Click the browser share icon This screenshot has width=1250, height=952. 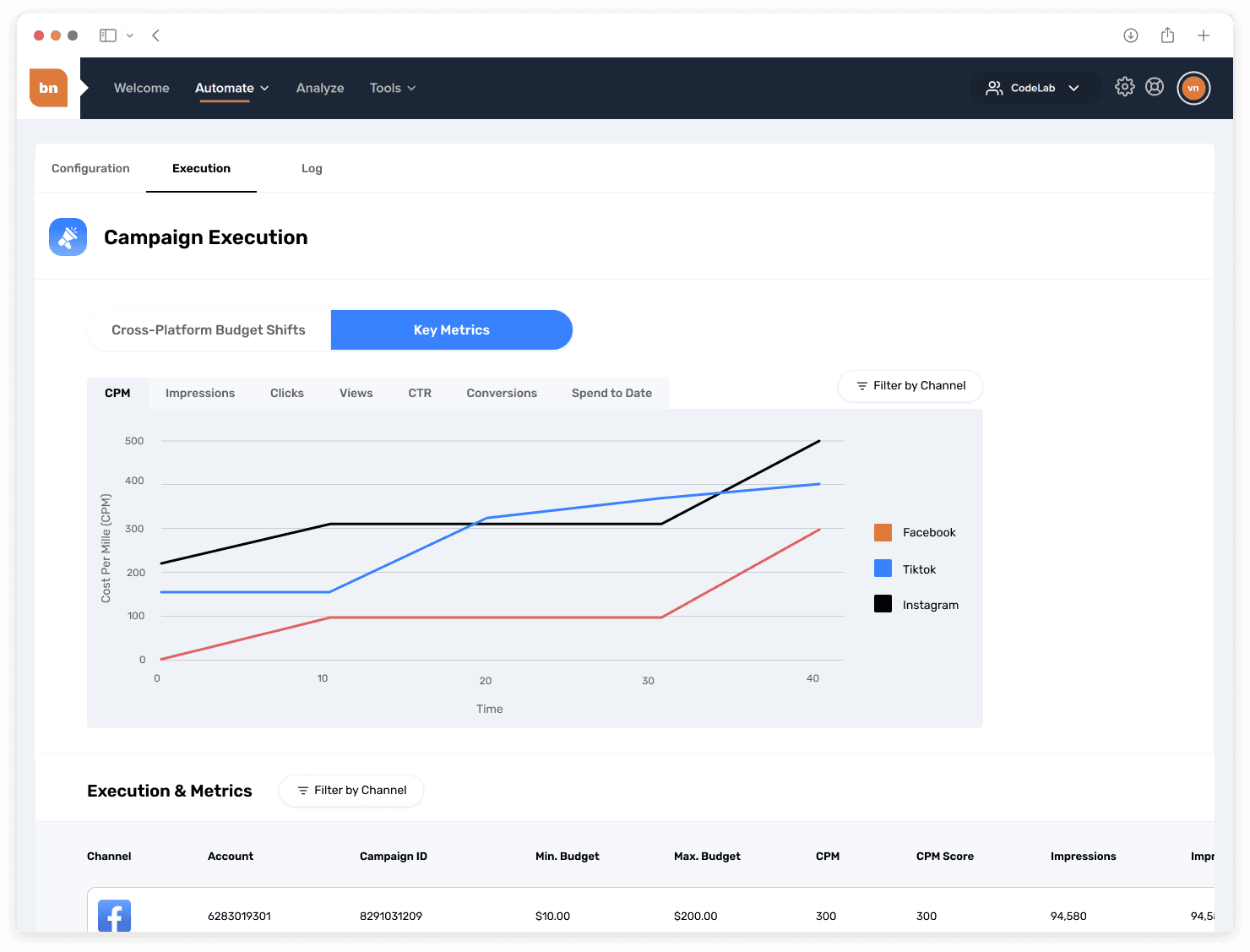click(x=1167, y=35)
